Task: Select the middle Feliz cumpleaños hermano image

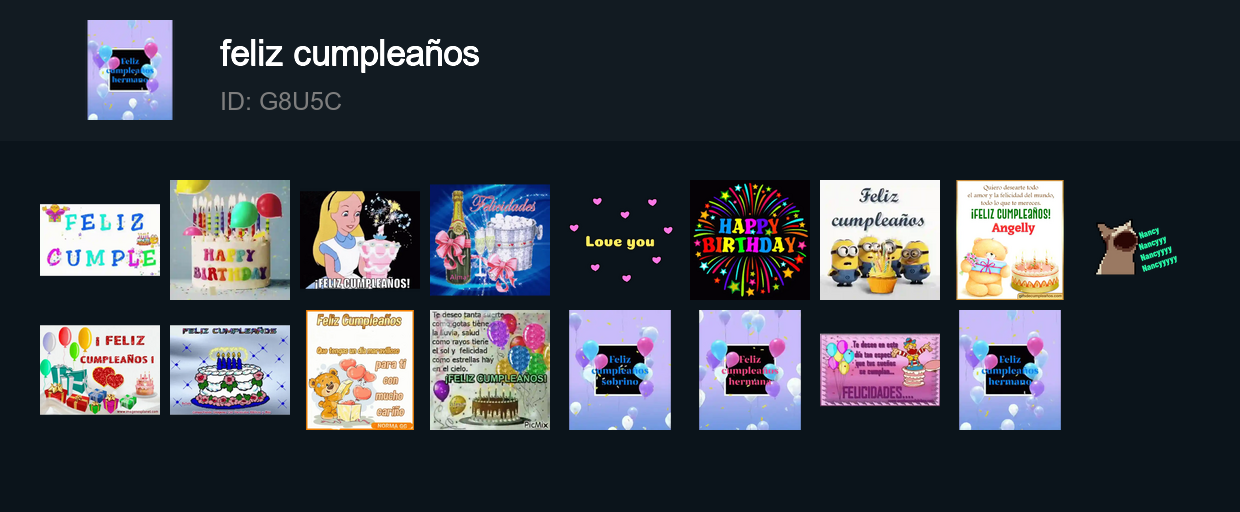Action: click(x=750, y=370)
